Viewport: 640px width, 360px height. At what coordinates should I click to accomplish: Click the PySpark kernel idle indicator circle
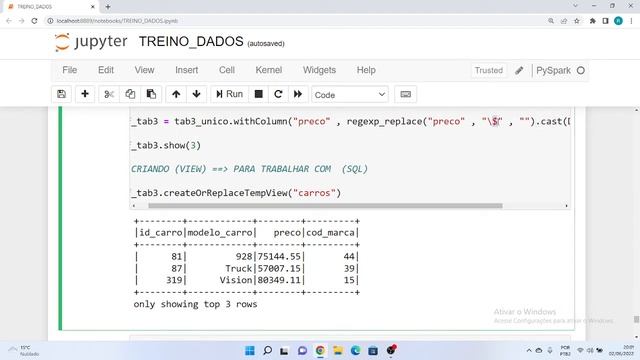click(x=581, y=71)
